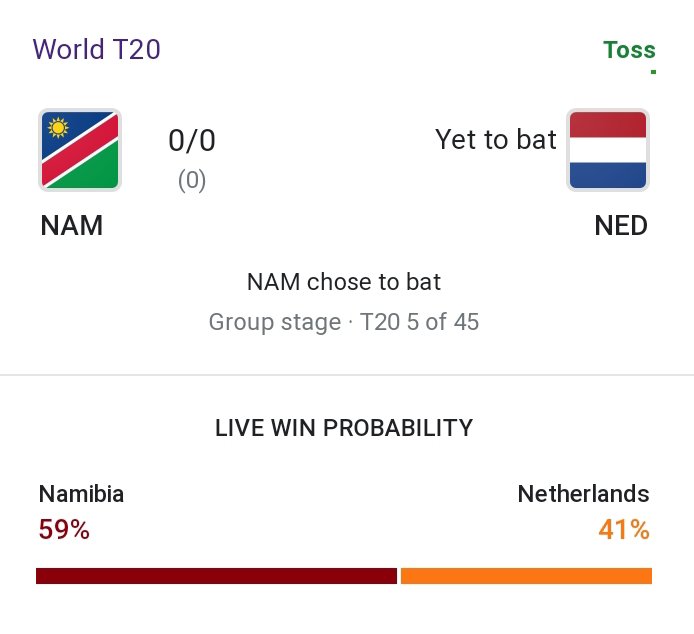Click the 59% Namibia percentage

[x=64, y=529]
